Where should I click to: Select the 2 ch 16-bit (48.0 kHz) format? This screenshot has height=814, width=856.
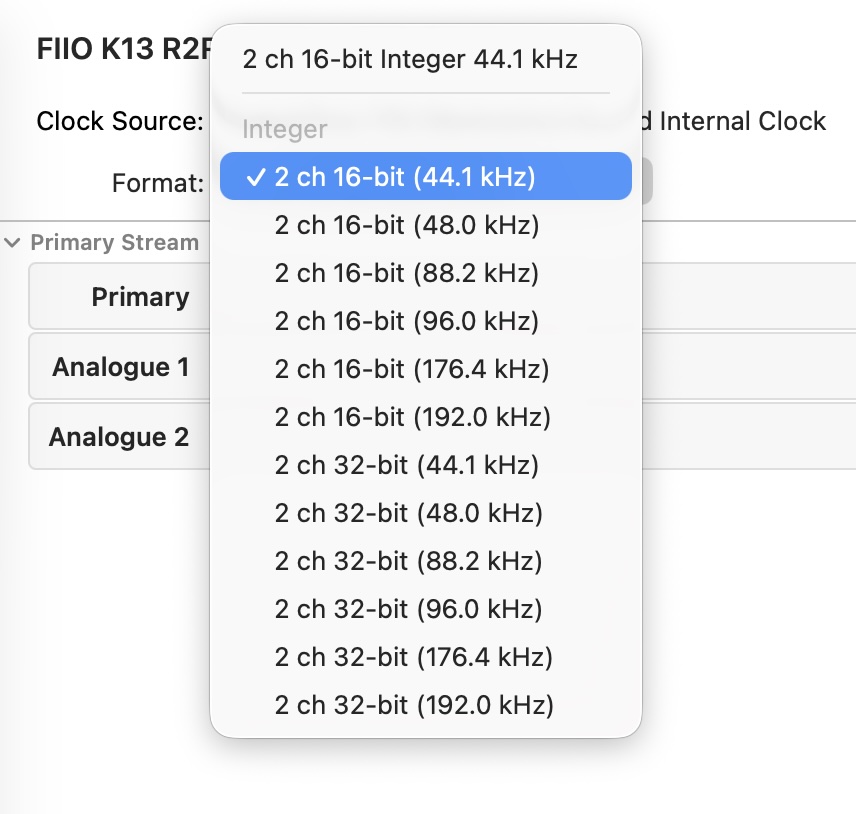click(405, 225)
